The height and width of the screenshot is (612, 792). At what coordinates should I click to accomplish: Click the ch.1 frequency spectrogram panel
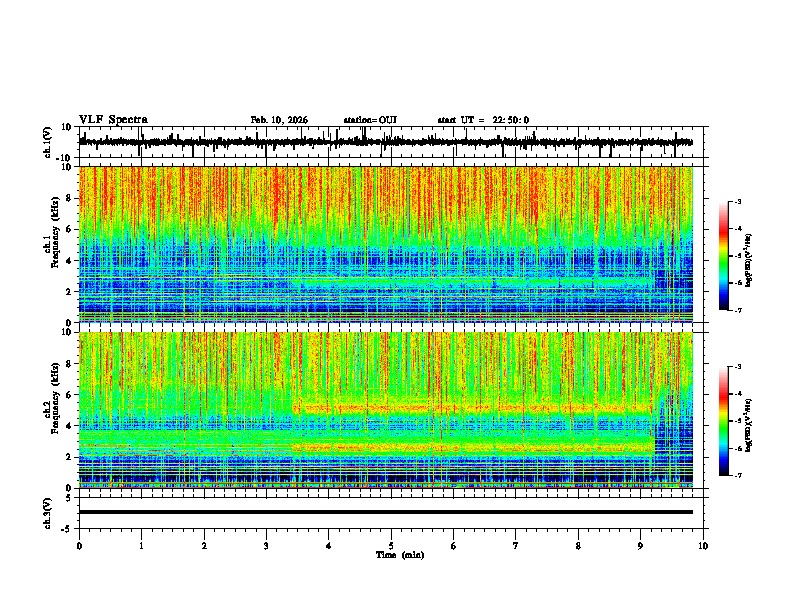(386, 244)
